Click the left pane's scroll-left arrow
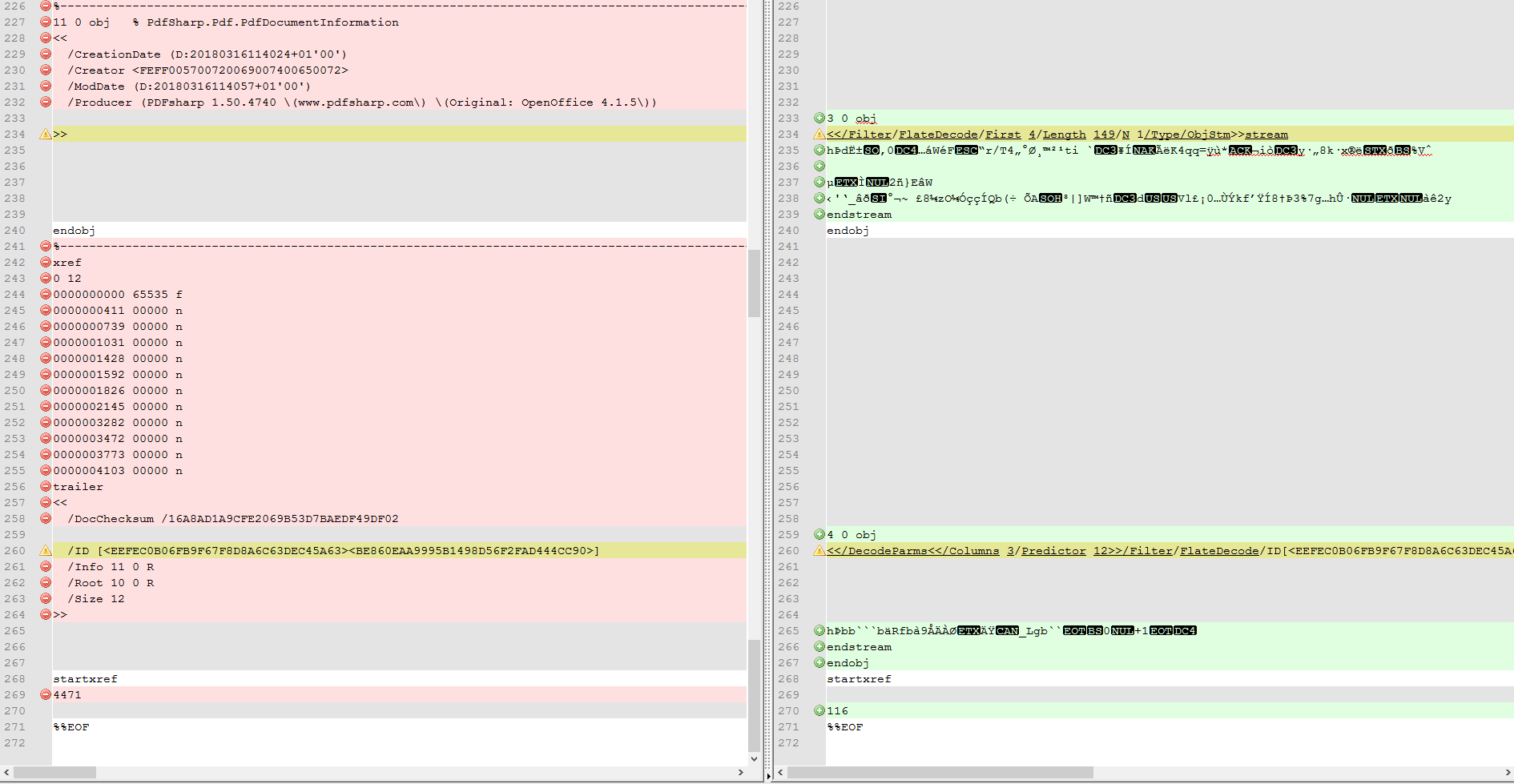Viewport: 1514px width, 784px height. (7, 772)
